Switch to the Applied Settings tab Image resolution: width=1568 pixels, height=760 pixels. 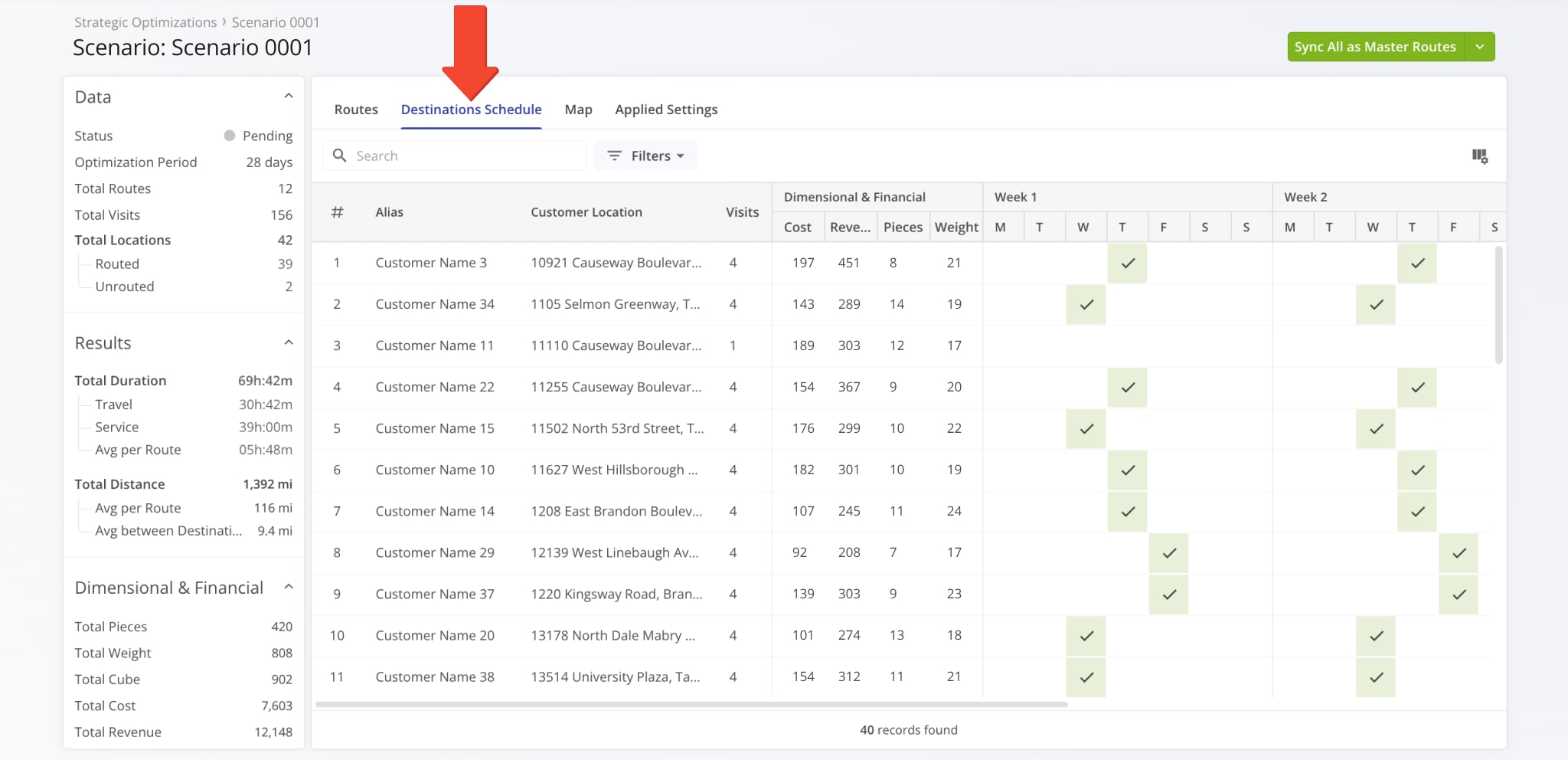coord(666,110)
